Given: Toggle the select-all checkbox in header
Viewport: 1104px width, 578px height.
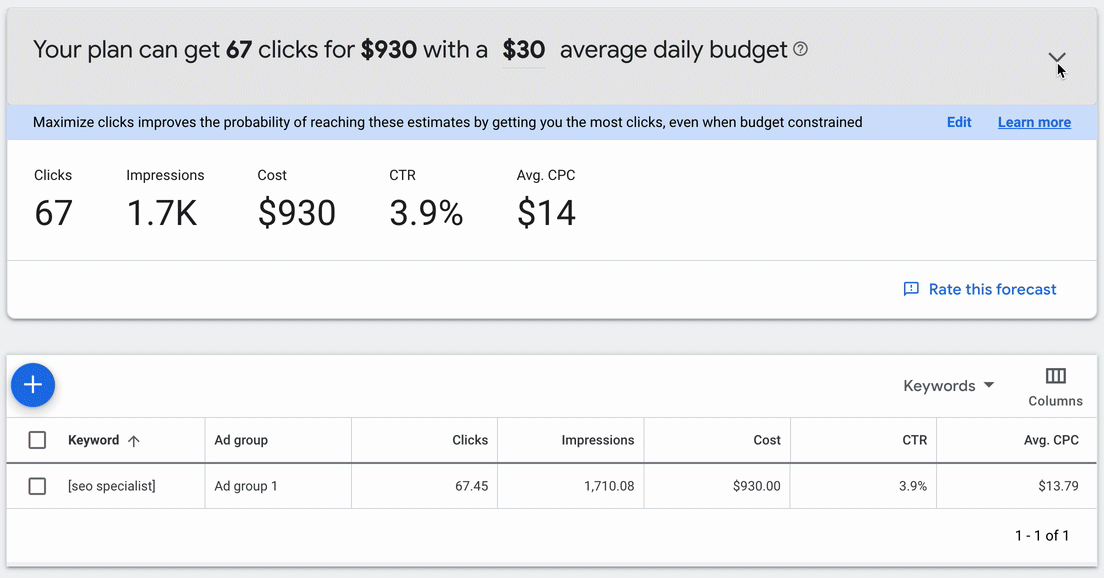Looking at the screenshot, I should pyautogui.click(x=37, y=440).
